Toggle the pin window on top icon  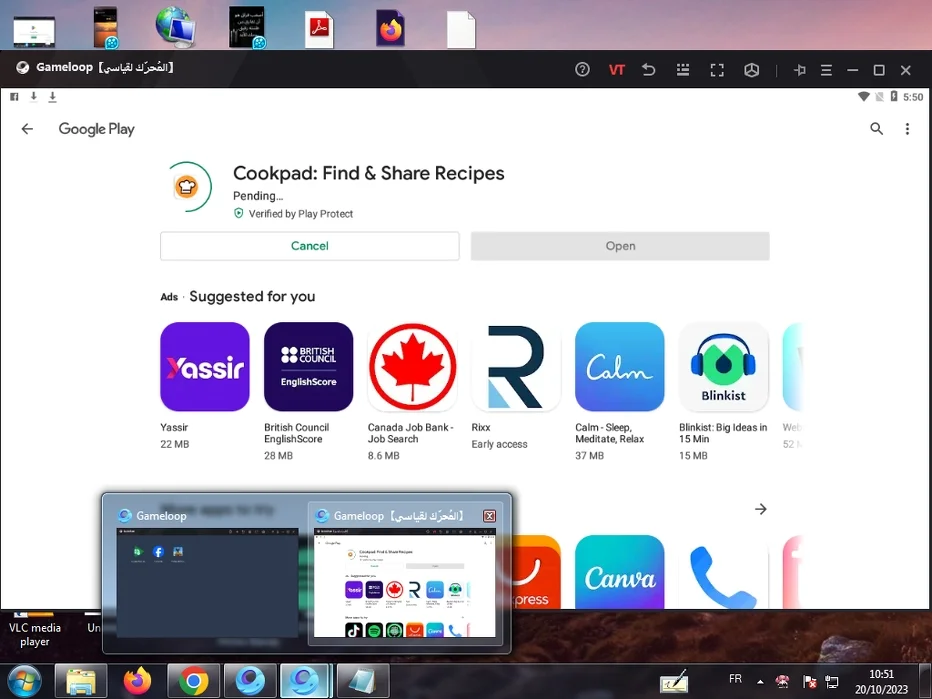pyautogui.click(x=800, y=70)
